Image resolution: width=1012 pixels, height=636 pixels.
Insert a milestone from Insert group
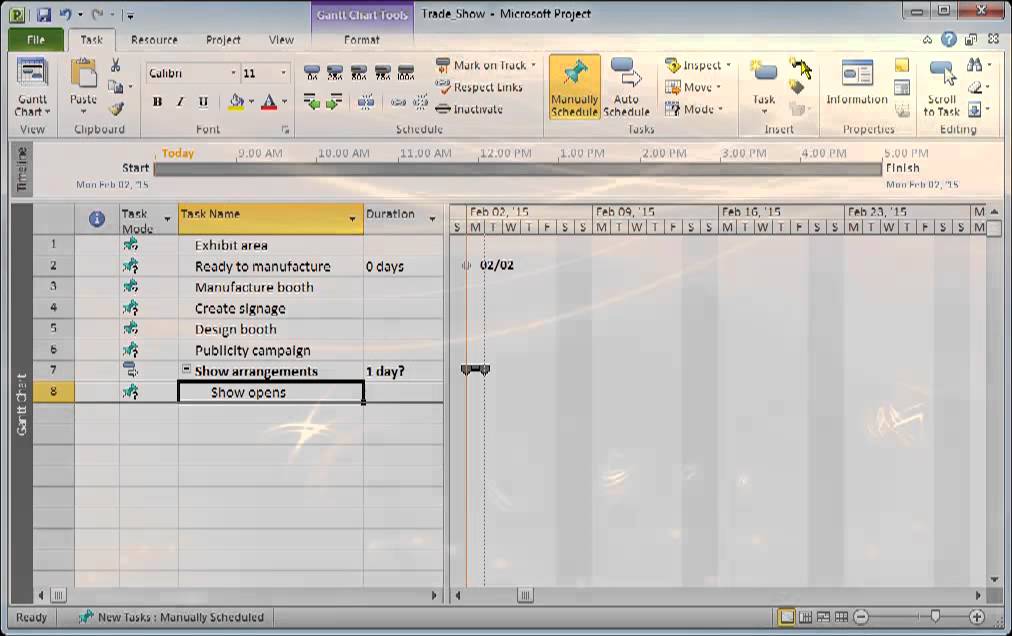tap(797, 88)
